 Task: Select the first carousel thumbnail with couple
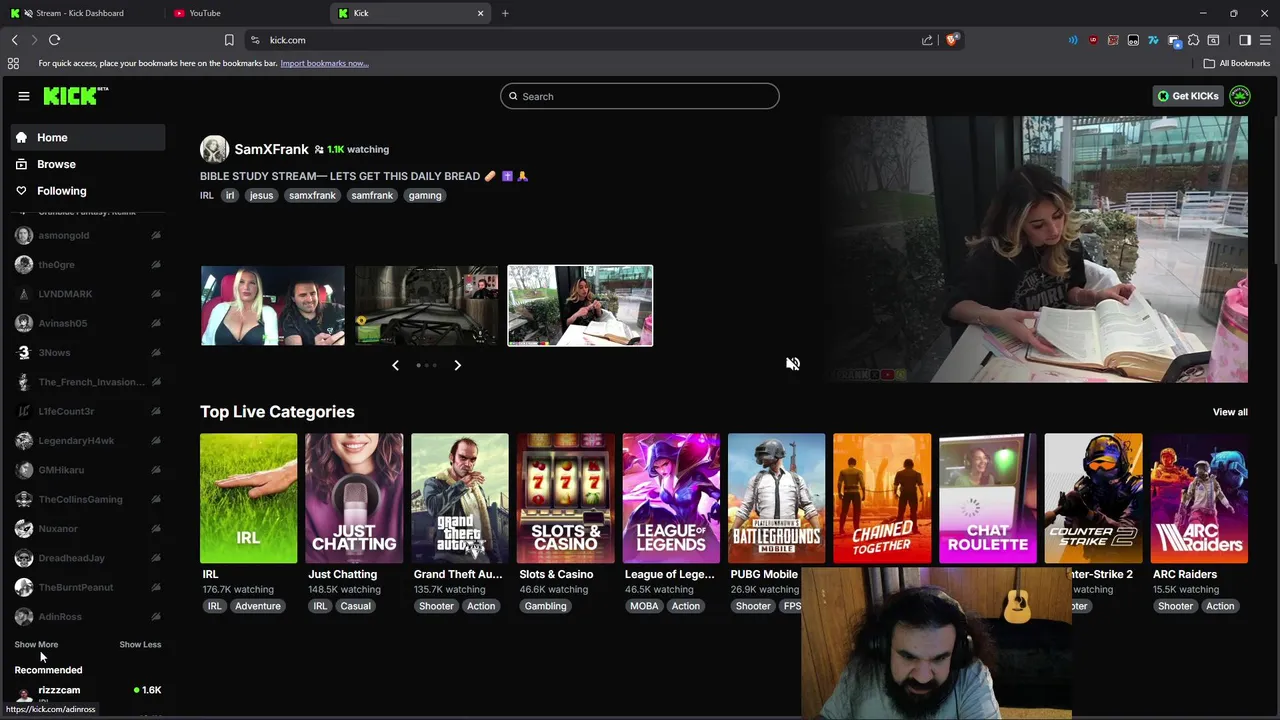click(273, 306)
